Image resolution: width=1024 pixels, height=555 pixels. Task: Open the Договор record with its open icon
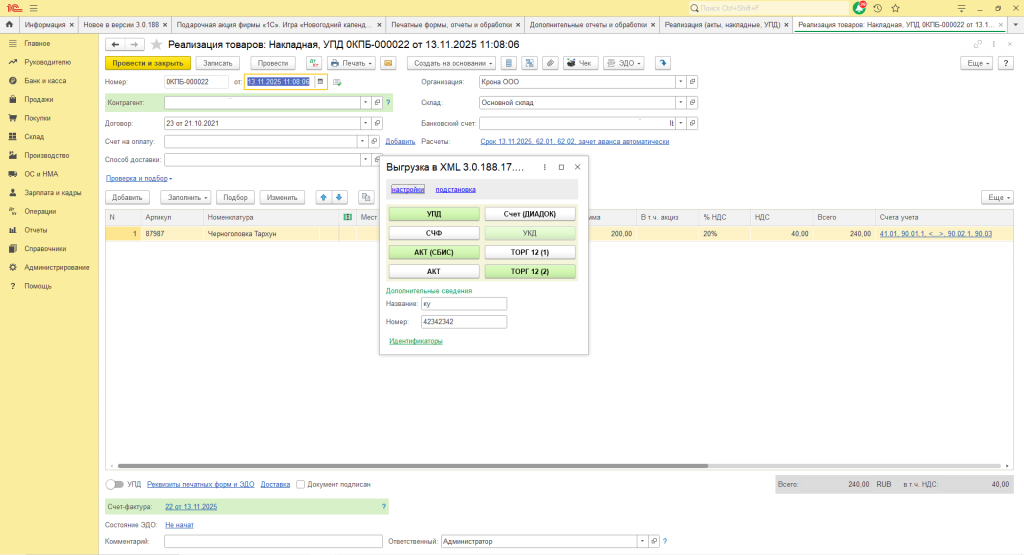click(377, 123)
